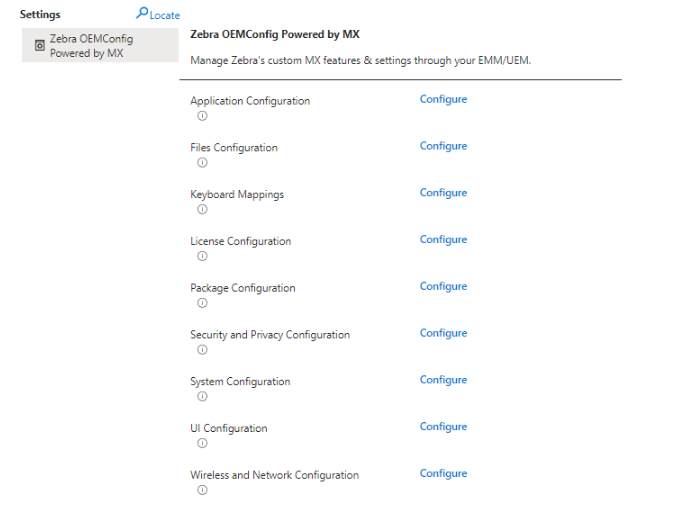Open info icon under Application Configuration
This screenshot has width=682, height=520.
[202, 116]
